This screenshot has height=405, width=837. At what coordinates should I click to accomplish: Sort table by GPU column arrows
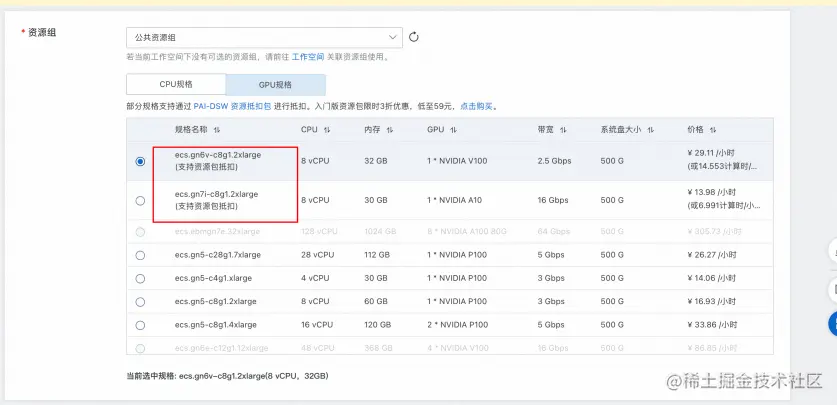point(453,130)
